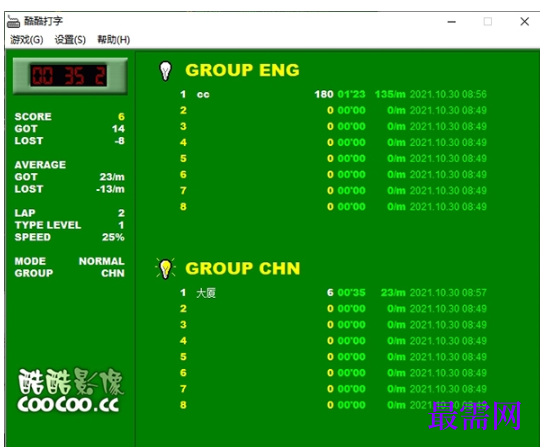Click the SCORE label in side panel
This screenshot has height=447, width=540.
(33, 117)
